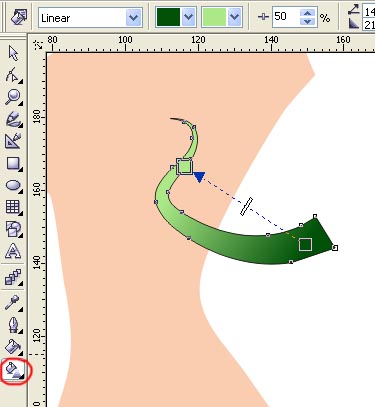Click the fill angle icon

point(354,10)
